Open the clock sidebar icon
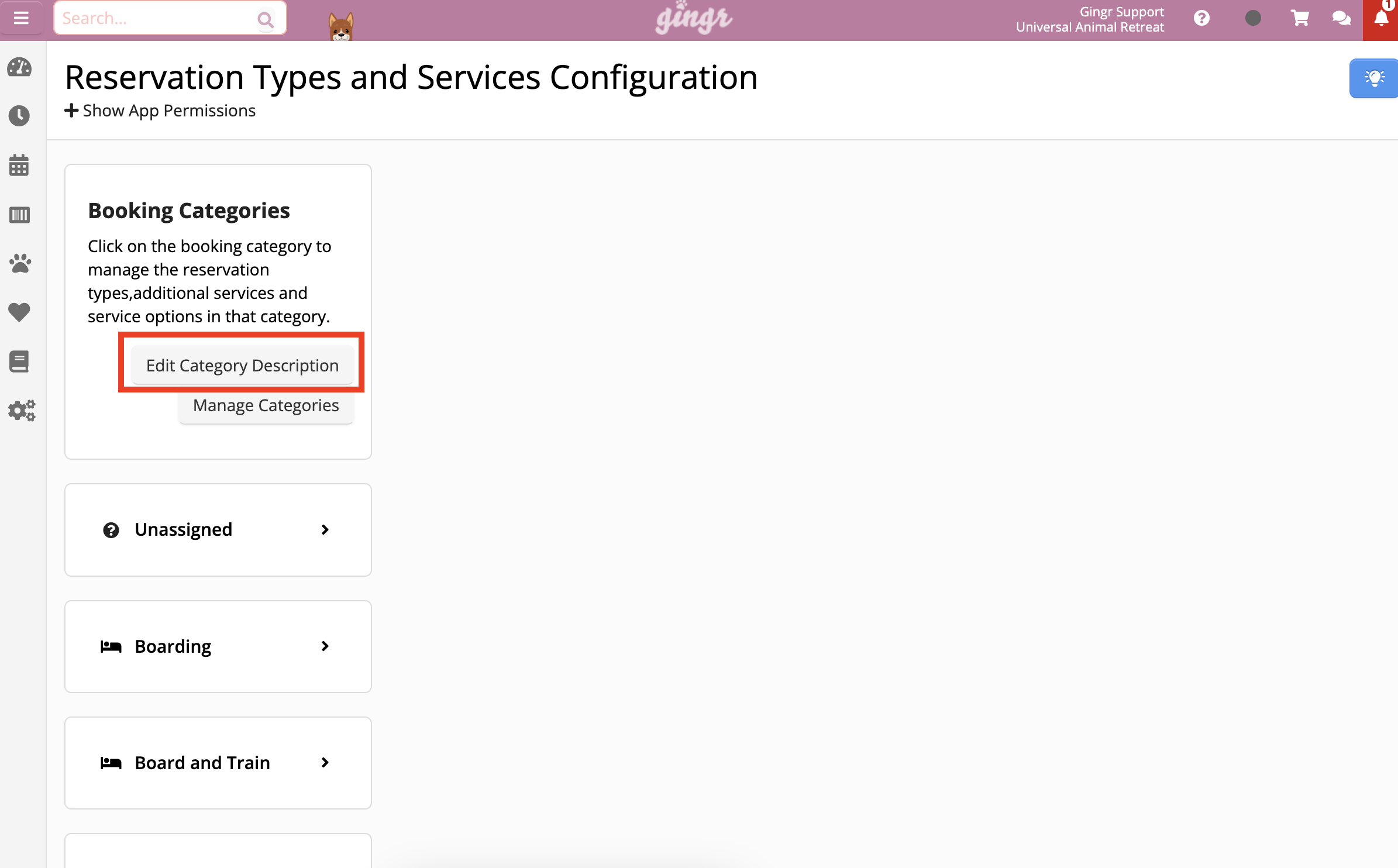The image size is (1398, 868). tap(19, 116)
